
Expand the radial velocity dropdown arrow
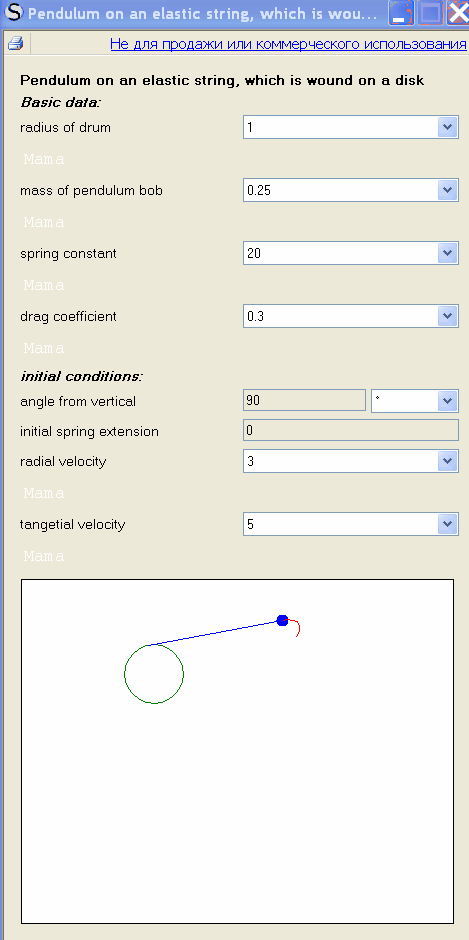click(x=447, y=461)
